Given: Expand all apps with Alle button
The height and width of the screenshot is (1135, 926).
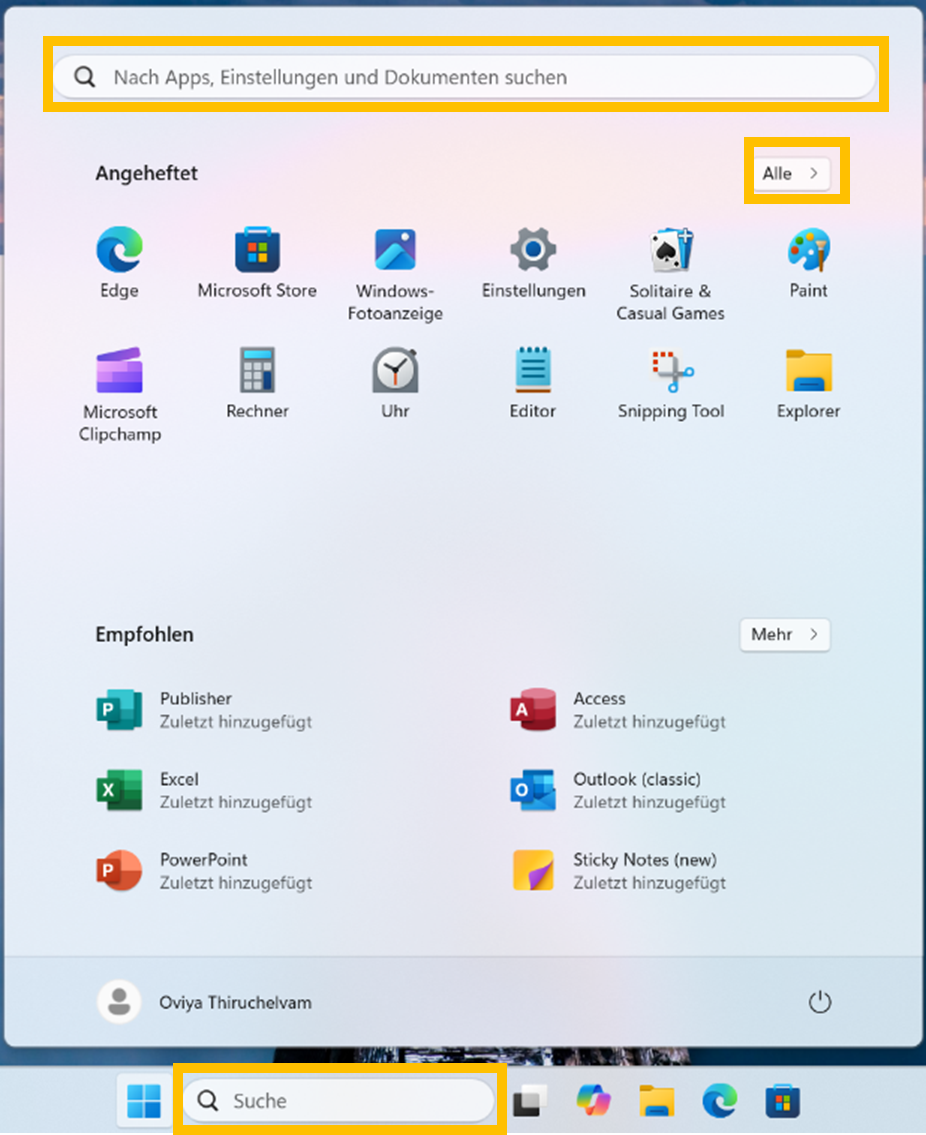Looking at the screenshot, I should point(792,173).
